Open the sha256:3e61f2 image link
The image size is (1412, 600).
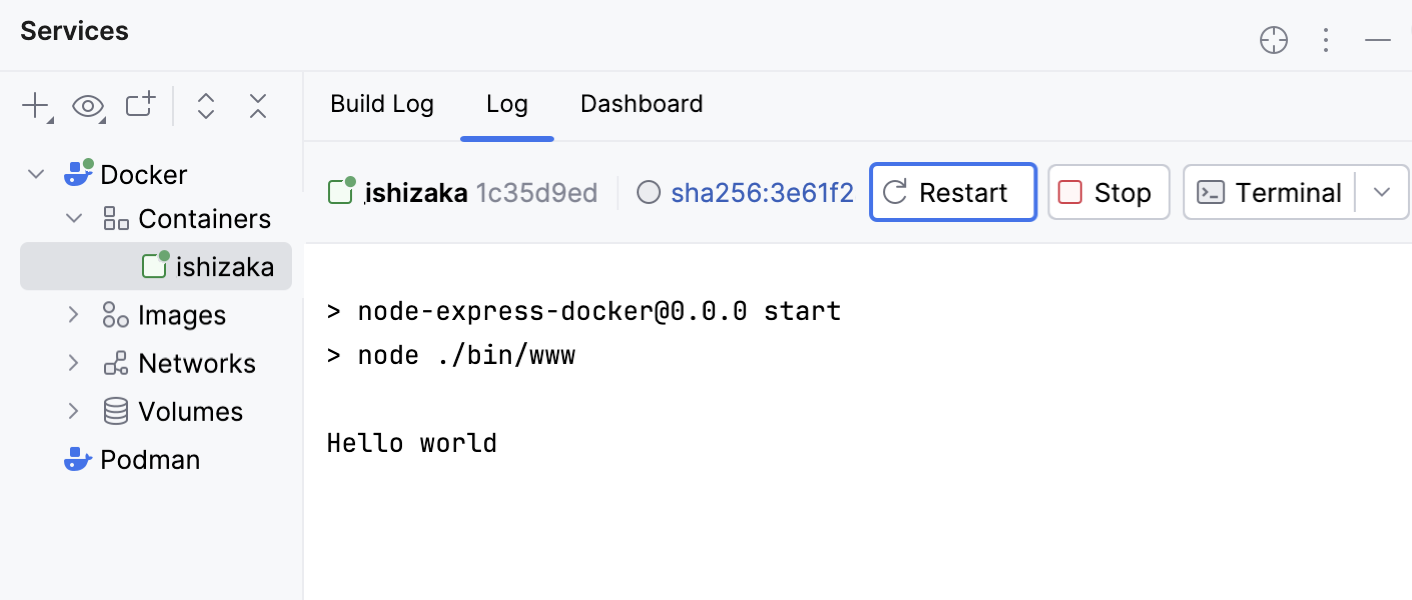762,192
